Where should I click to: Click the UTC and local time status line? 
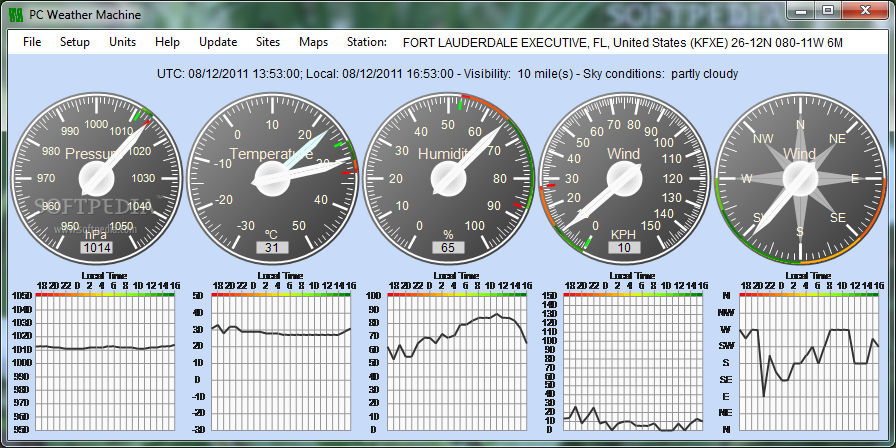[447, 74]
